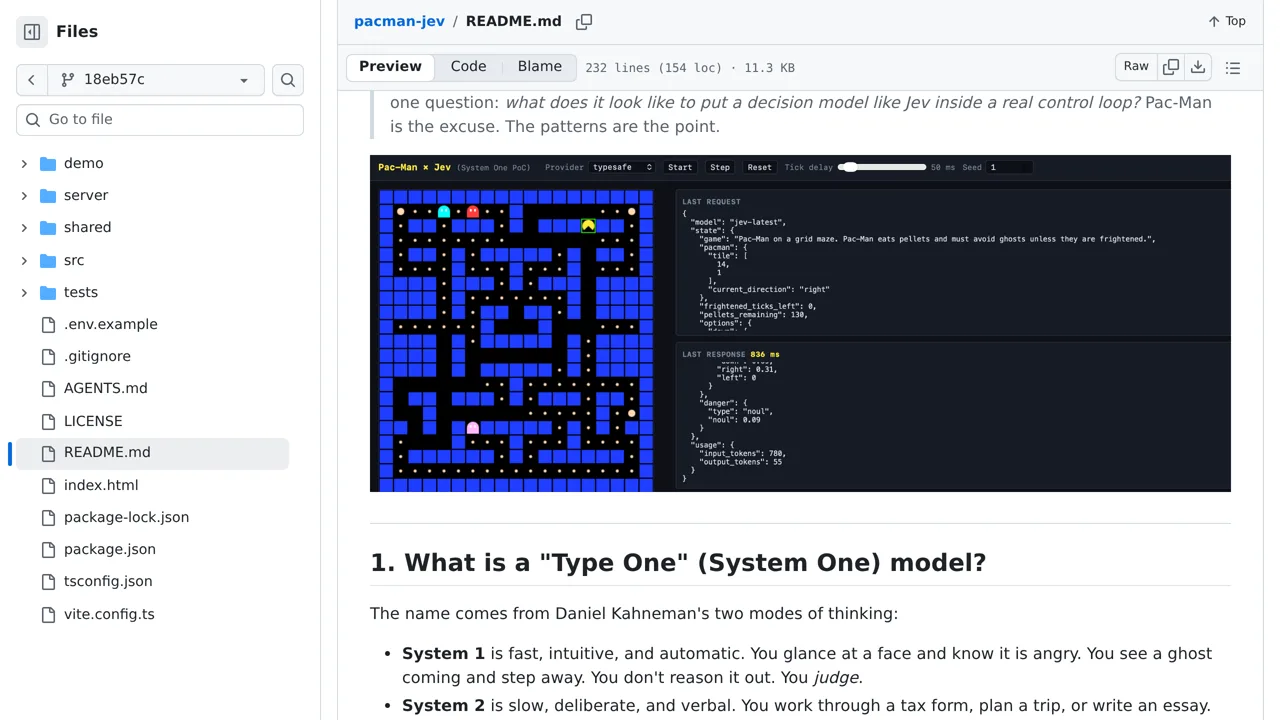Jump to Top of the page
1280x720 pixels.
(x=1227, y=21)
